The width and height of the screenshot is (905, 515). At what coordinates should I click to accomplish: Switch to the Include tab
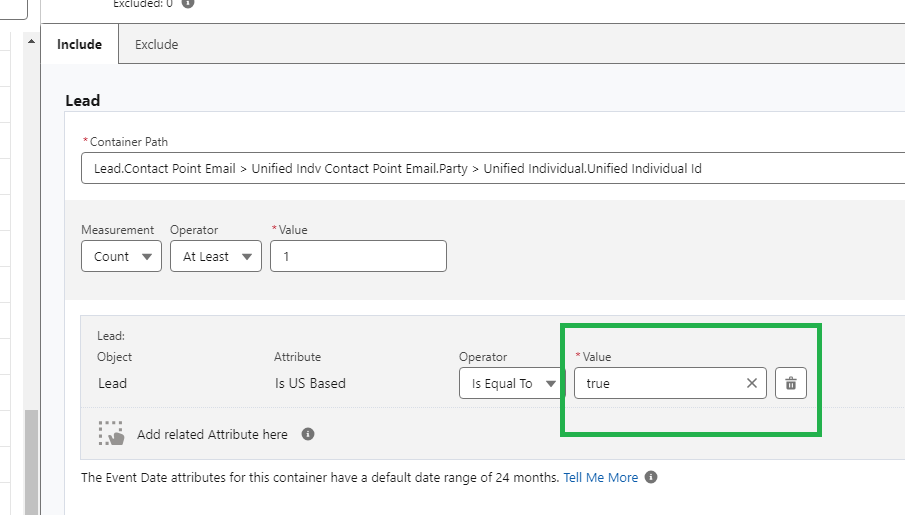[x=79, y=44]
